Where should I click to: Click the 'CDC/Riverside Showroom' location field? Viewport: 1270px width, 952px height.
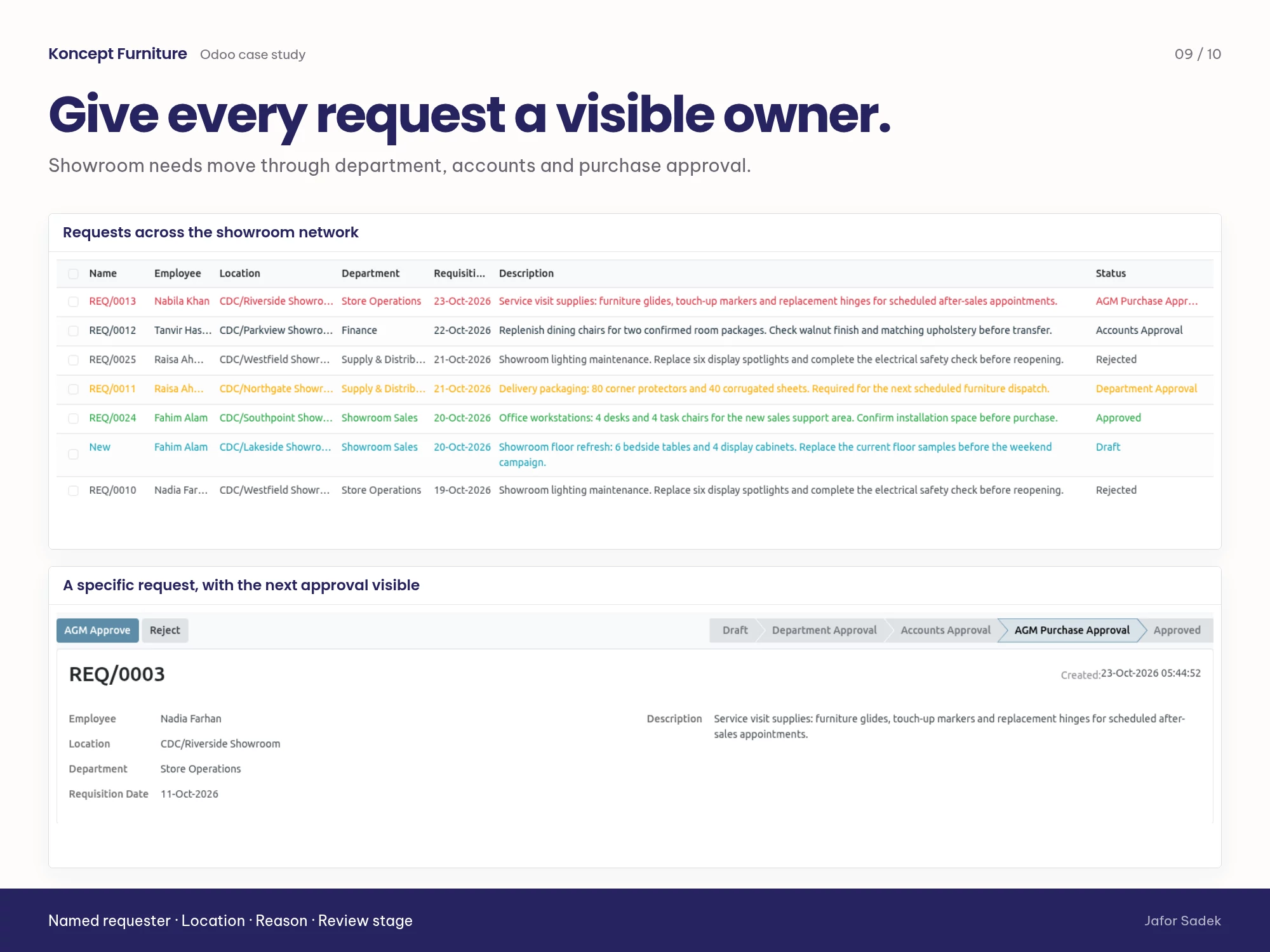[220, 744]
